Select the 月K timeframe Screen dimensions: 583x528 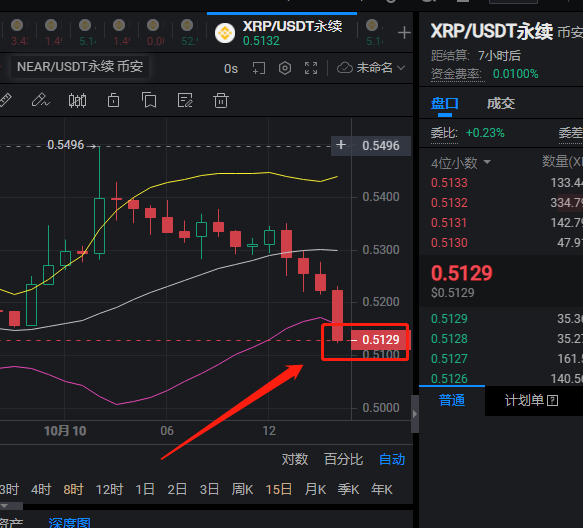[x=315, y=490]
